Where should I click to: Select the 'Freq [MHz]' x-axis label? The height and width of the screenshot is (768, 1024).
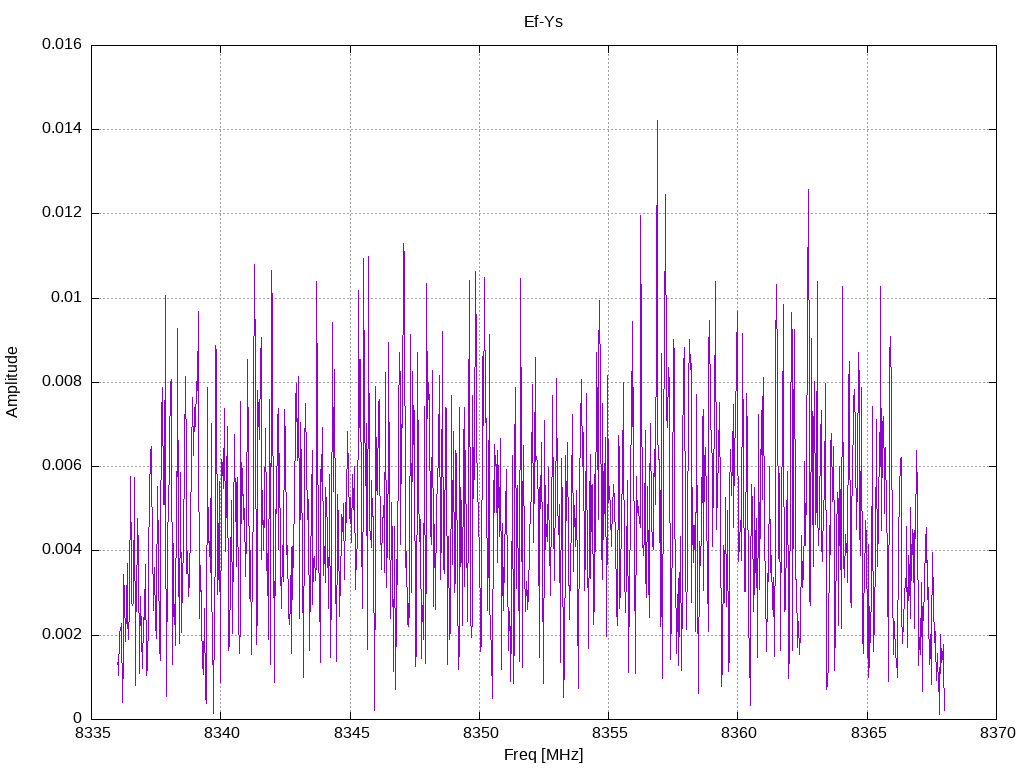(543, 755)
